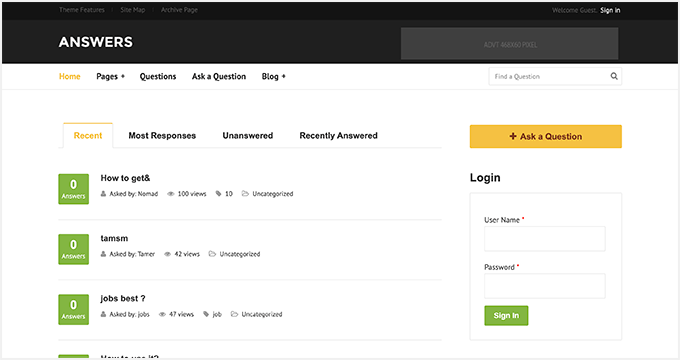Expand the Pages menu

tap(110, 76)
